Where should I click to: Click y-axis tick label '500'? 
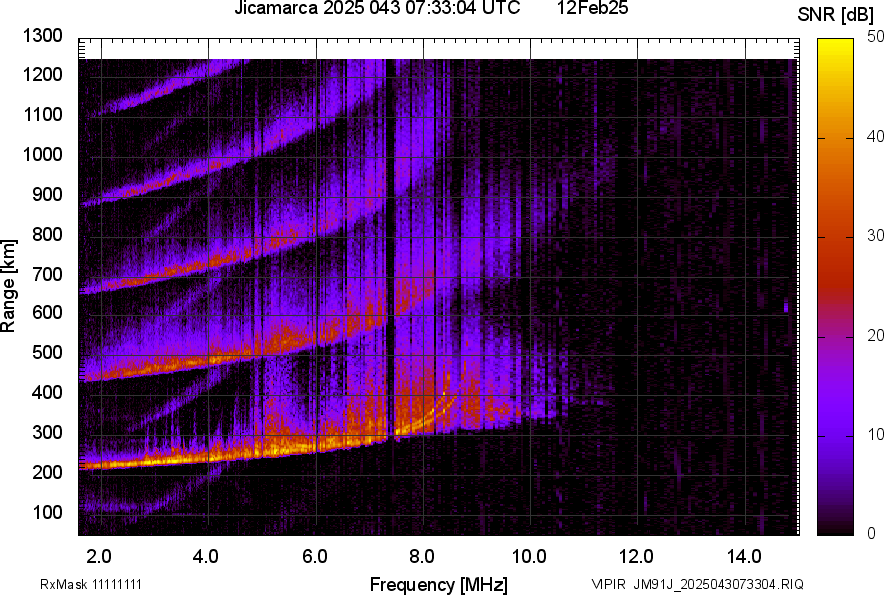click(x=47, y=352)
